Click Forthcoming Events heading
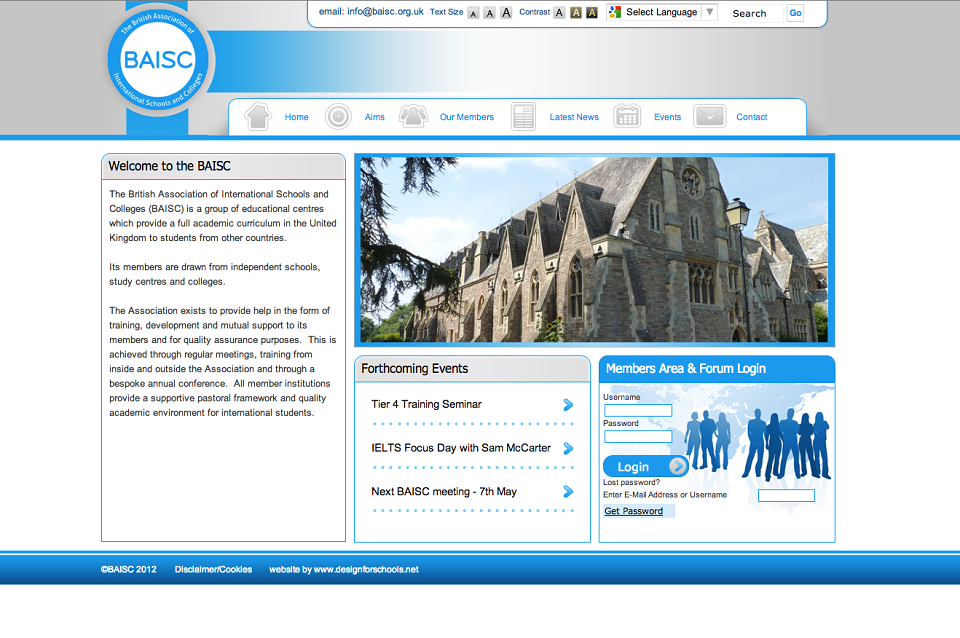The image size is (960, 638). (x=414, y=369)
